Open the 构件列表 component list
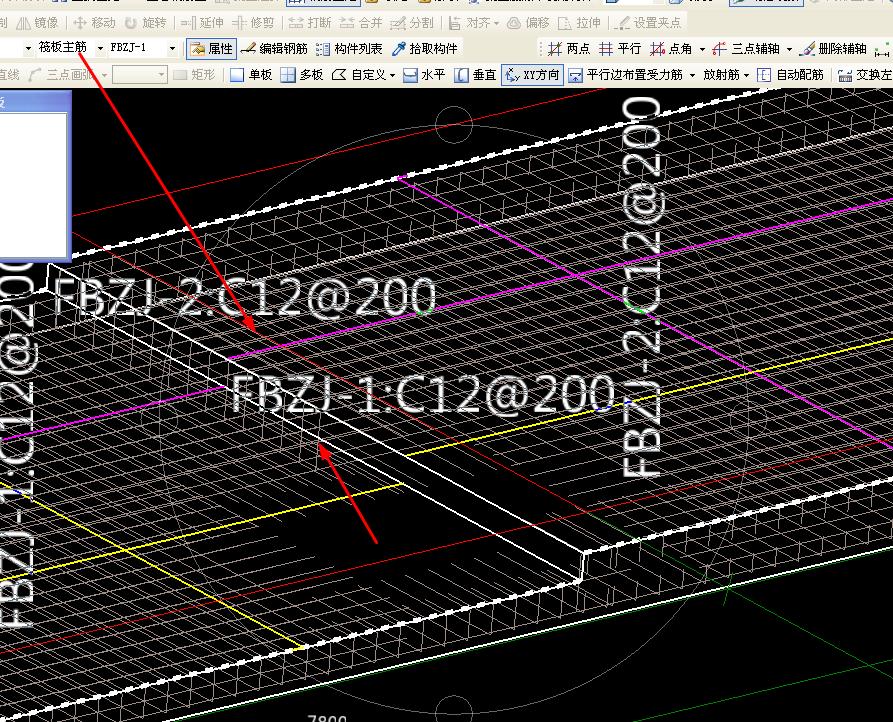The width and height of the screenshot is (893, 722). click(x=349, y=49)
